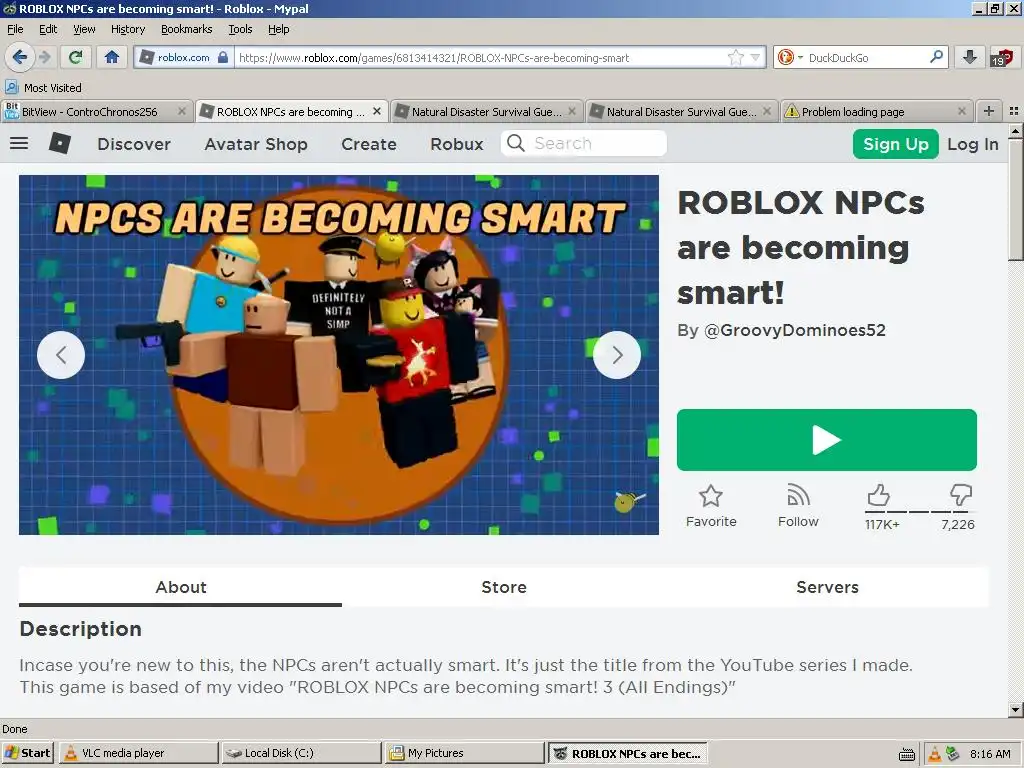Open the DuckDuckGo search engine selector
The image size is (1024, 768).
pyautogui.click(x=789, y=57)
